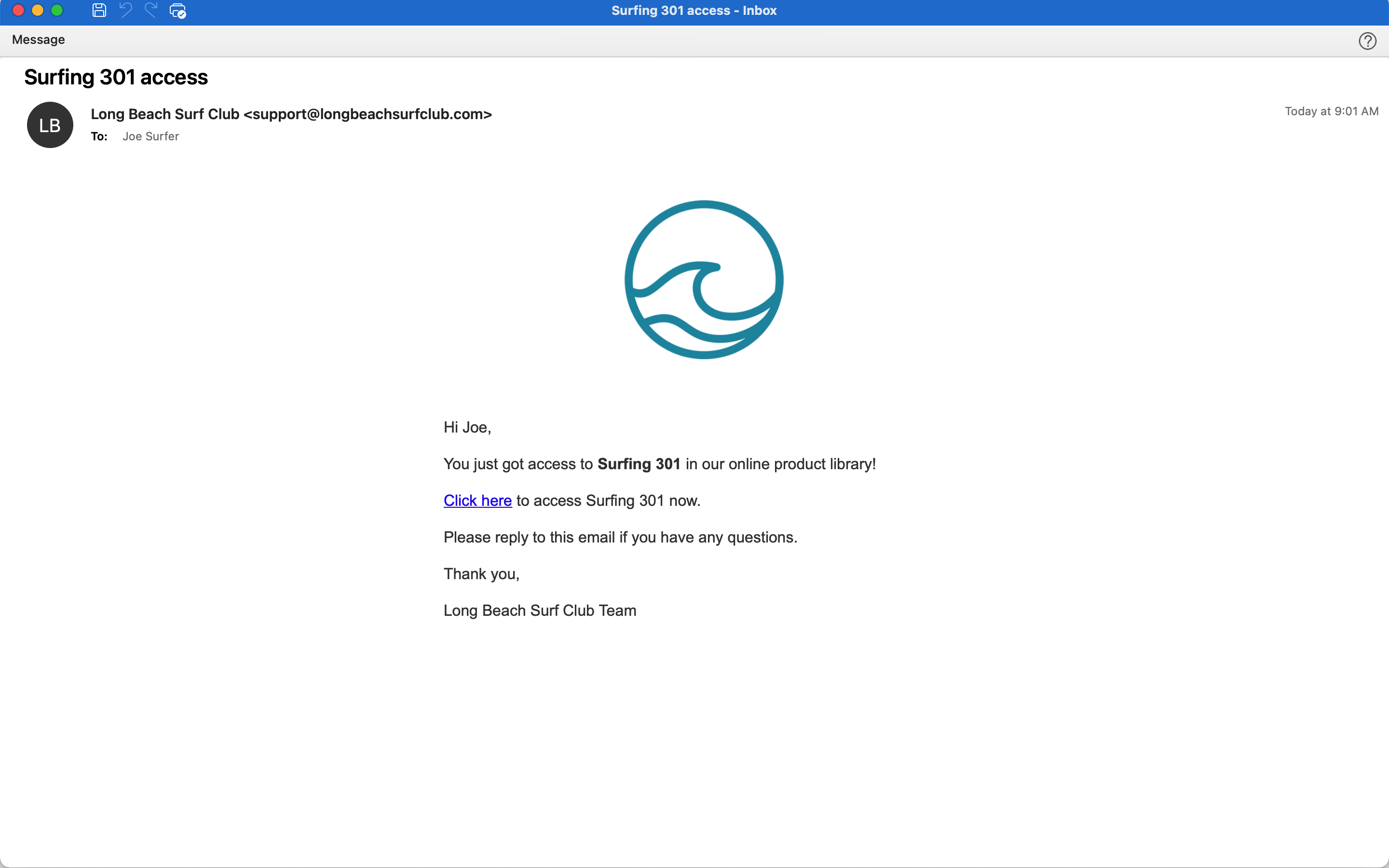Click the "Surfing 301 access" subject heading

click(116, 78)
